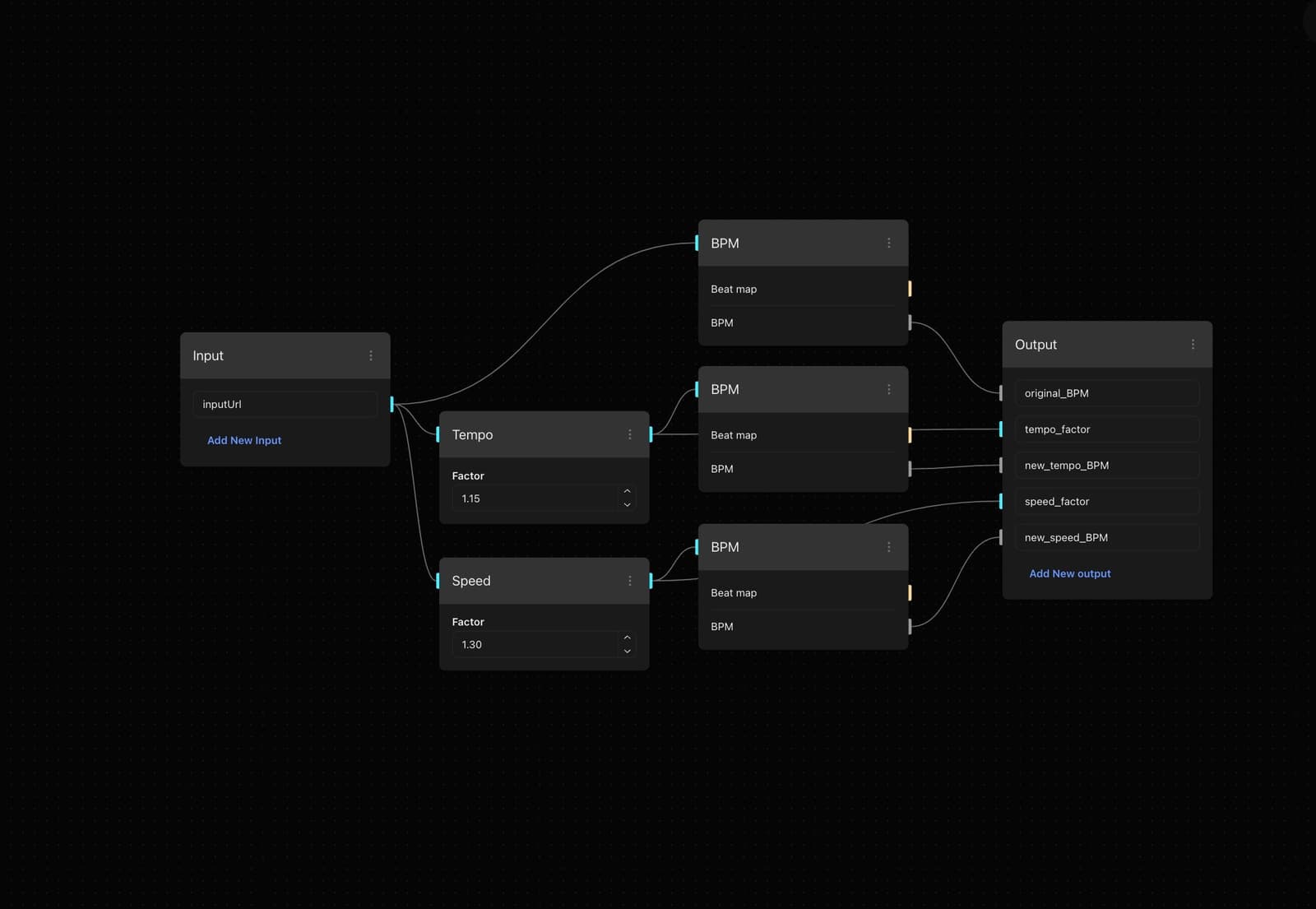Select the Speed Factor value field
The width and height of the screenshot is (1316, 909).
pyautogui.click(x=533, y=644)
